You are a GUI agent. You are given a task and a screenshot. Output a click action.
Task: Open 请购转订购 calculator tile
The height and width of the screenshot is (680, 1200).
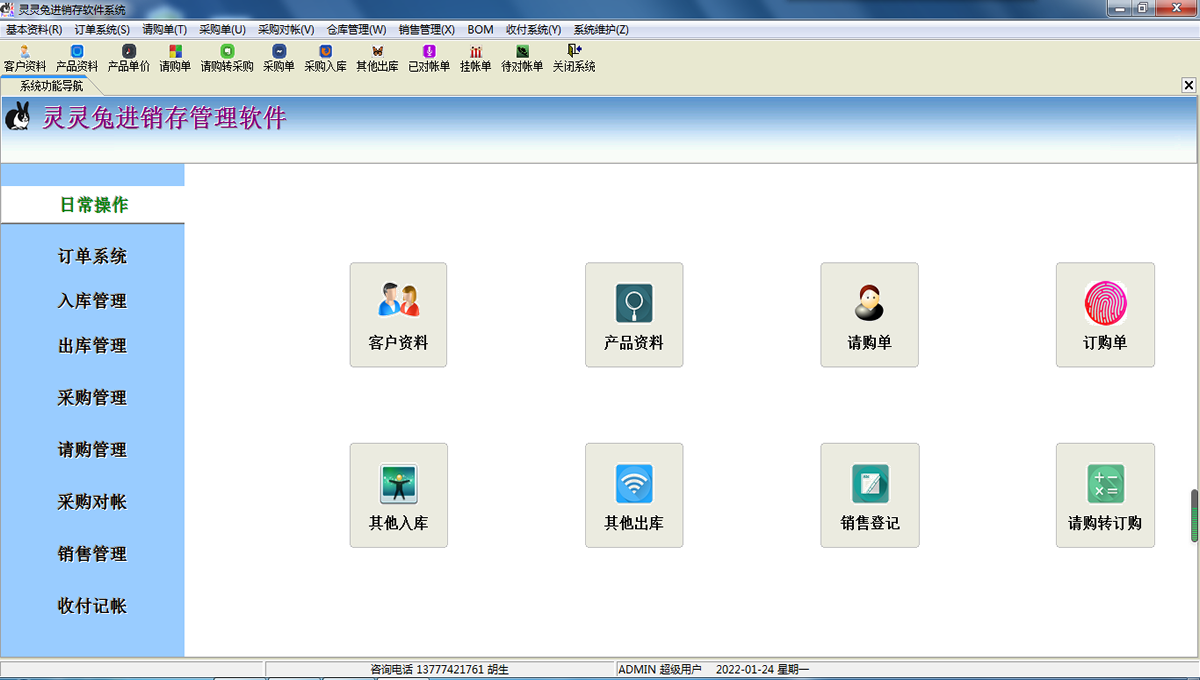(x=1105, y=495)
